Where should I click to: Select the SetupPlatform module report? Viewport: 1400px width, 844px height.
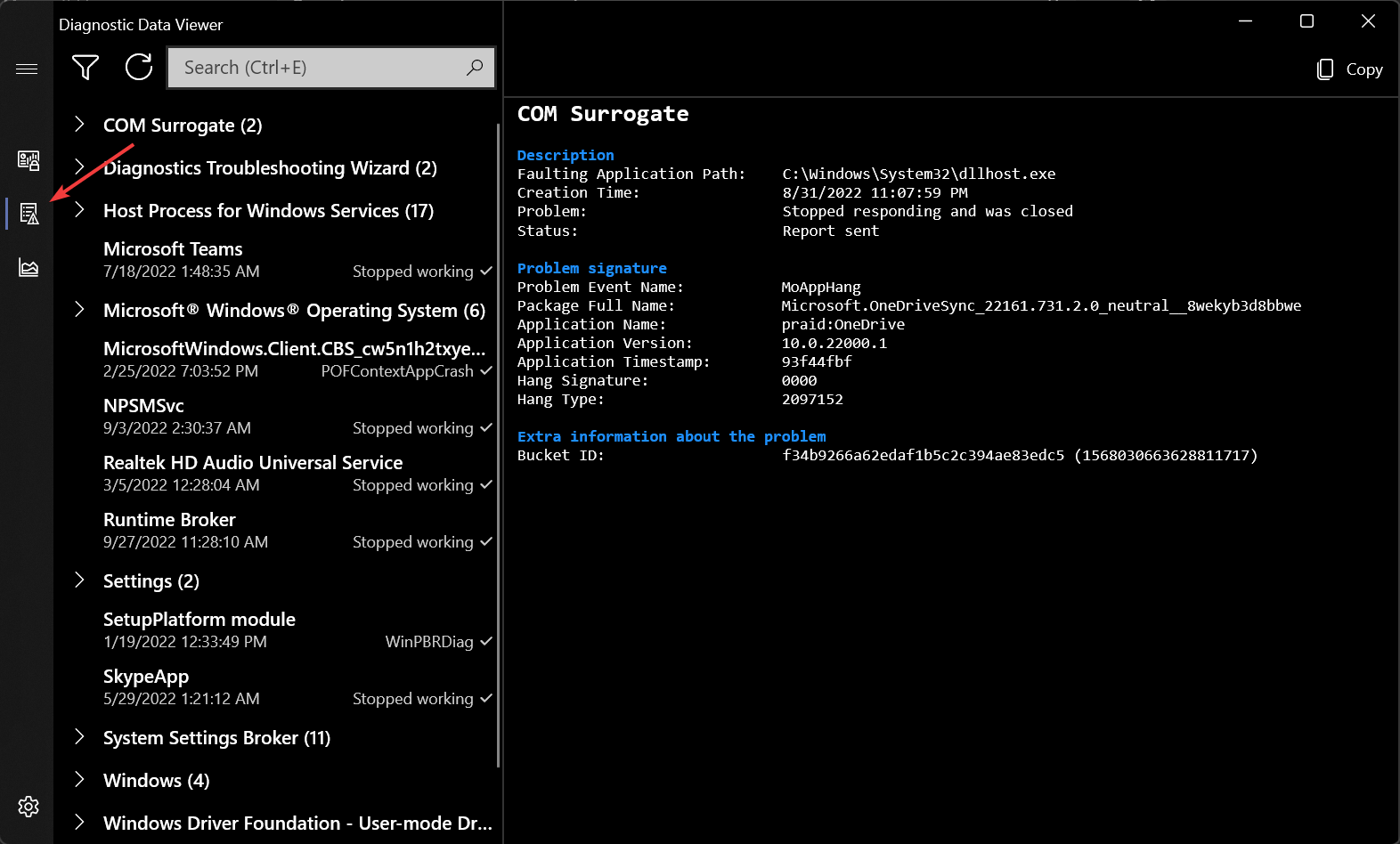point(276,630)
